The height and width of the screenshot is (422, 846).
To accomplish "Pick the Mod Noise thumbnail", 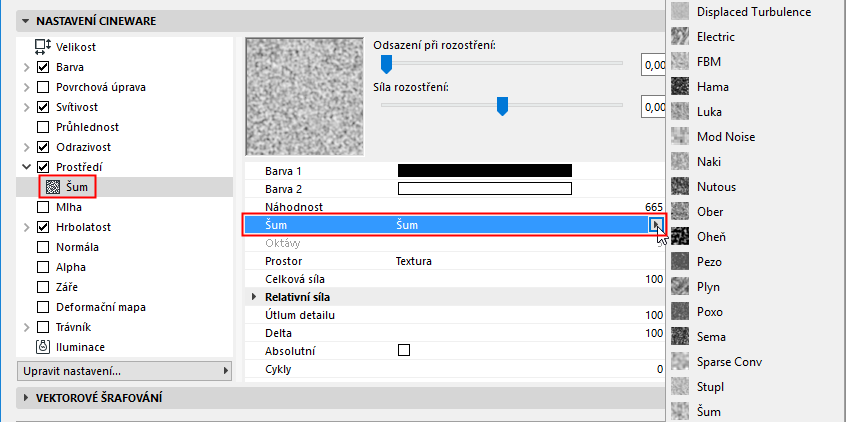I will pos(680,137).
